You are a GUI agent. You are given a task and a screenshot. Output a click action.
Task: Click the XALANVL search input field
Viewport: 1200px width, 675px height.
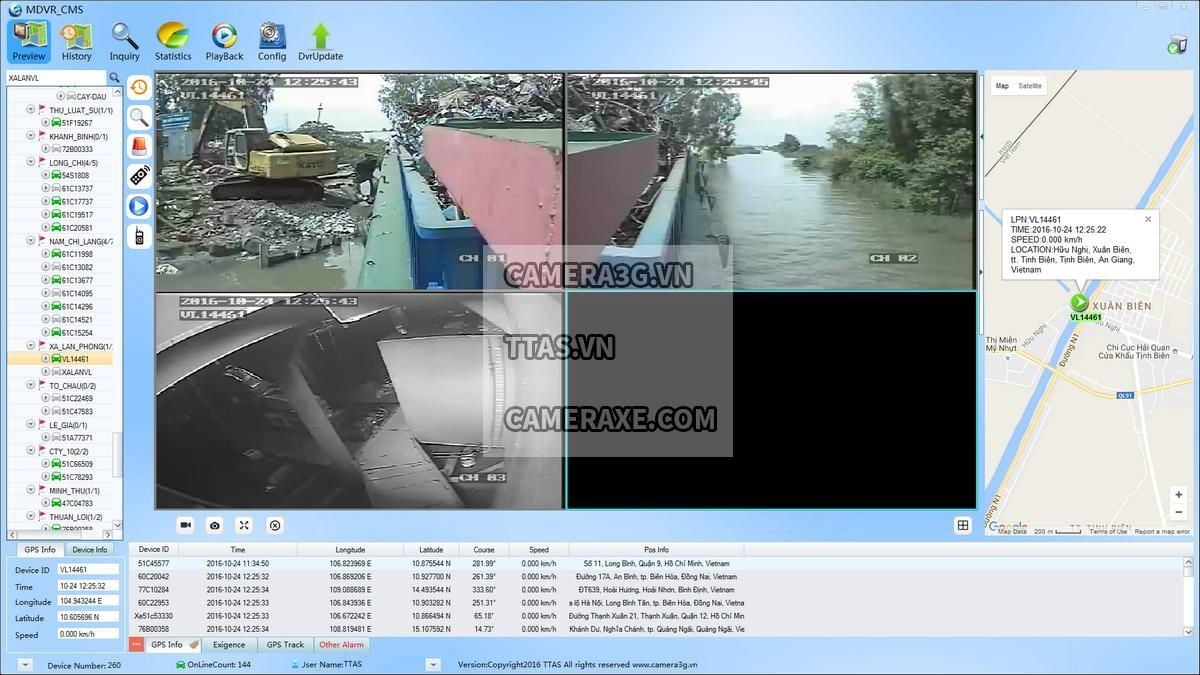click(x=55, y=77)
